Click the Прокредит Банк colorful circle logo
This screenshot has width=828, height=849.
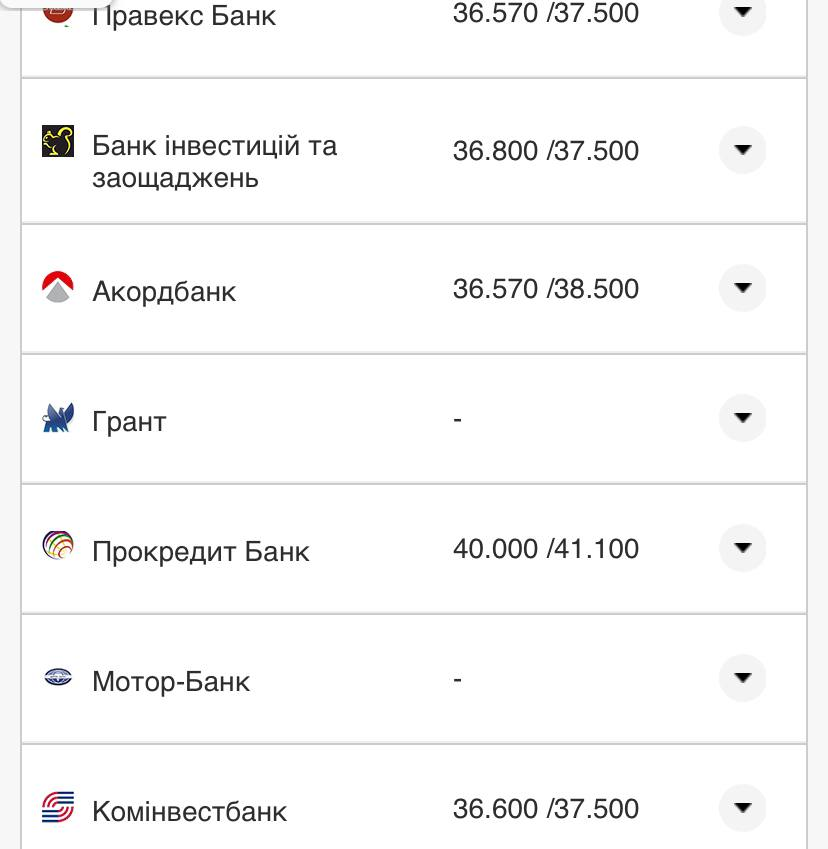59,547
